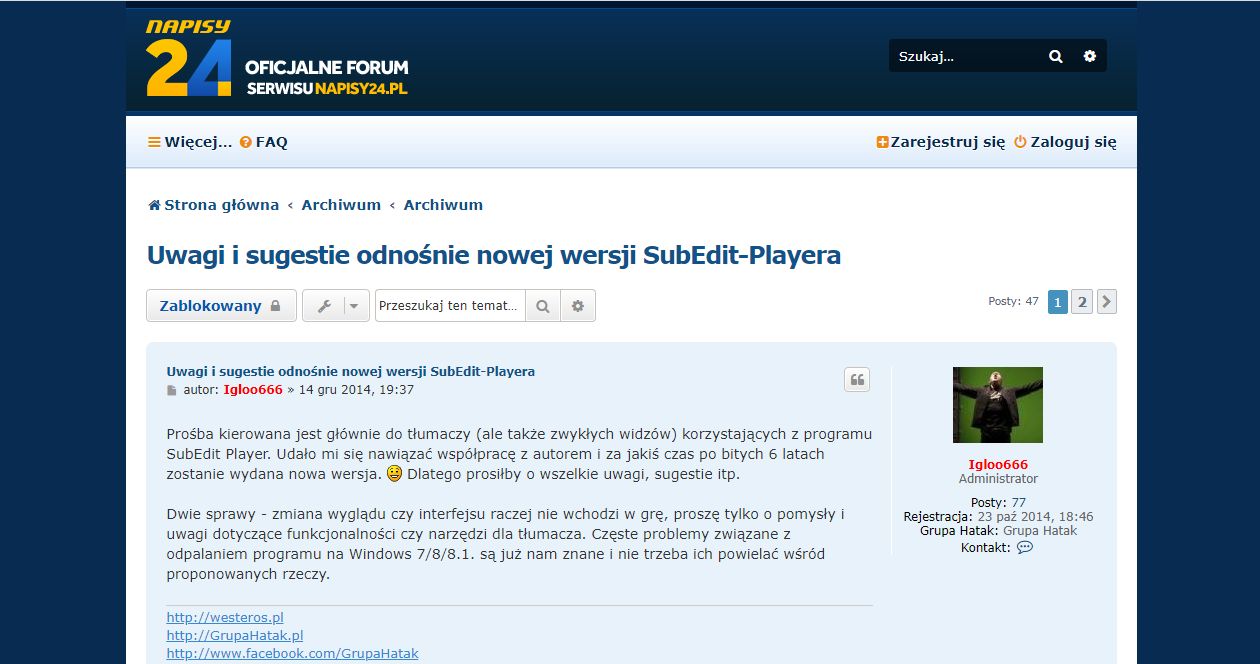Go to page 2 of topic
Image resolution: width=1260 pixels, height=664 pixels.
pyautogui.click(x=1082, y=302)
